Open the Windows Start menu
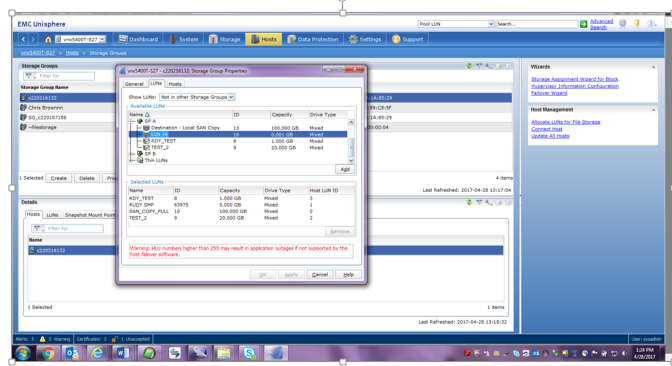 [23, 353]
